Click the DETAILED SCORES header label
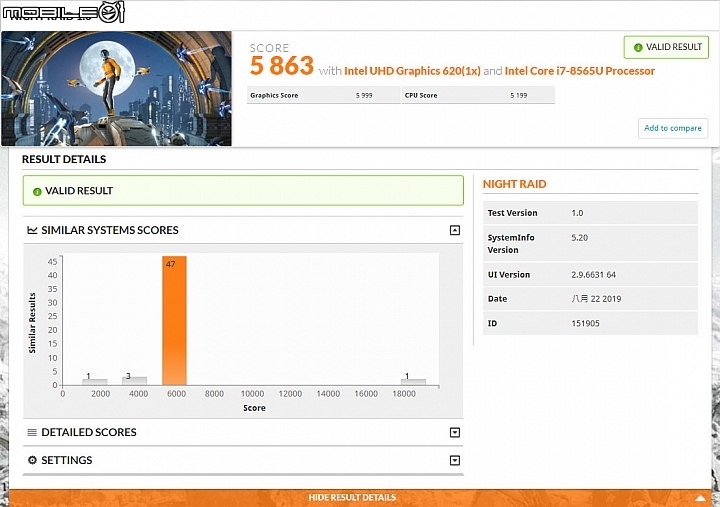Viewport: 720px width, 507px height. point(89,432)
